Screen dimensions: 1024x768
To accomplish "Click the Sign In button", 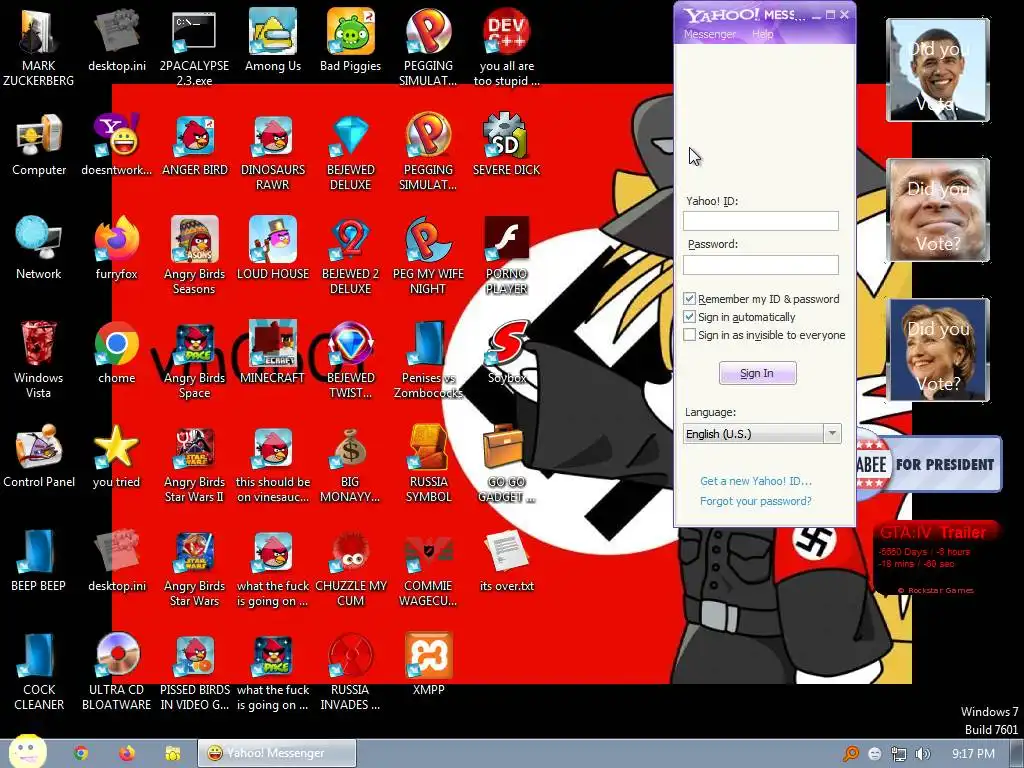I will pyautogui.click(x=758, y=373).
